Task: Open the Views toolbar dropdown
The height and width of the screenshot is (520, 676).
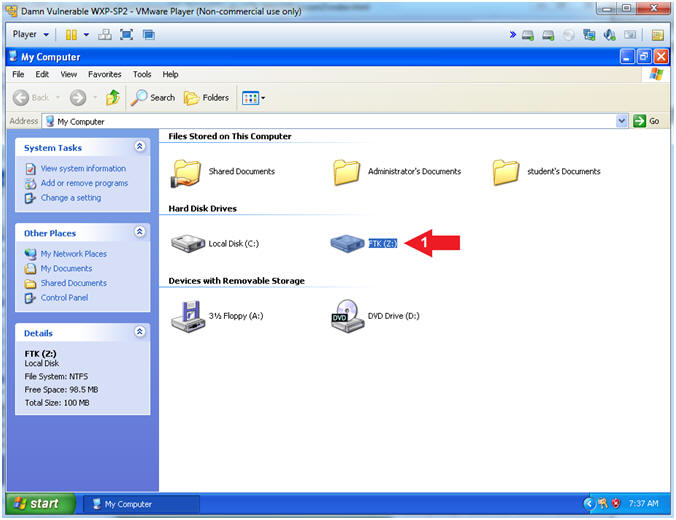Action: point(253,98)
